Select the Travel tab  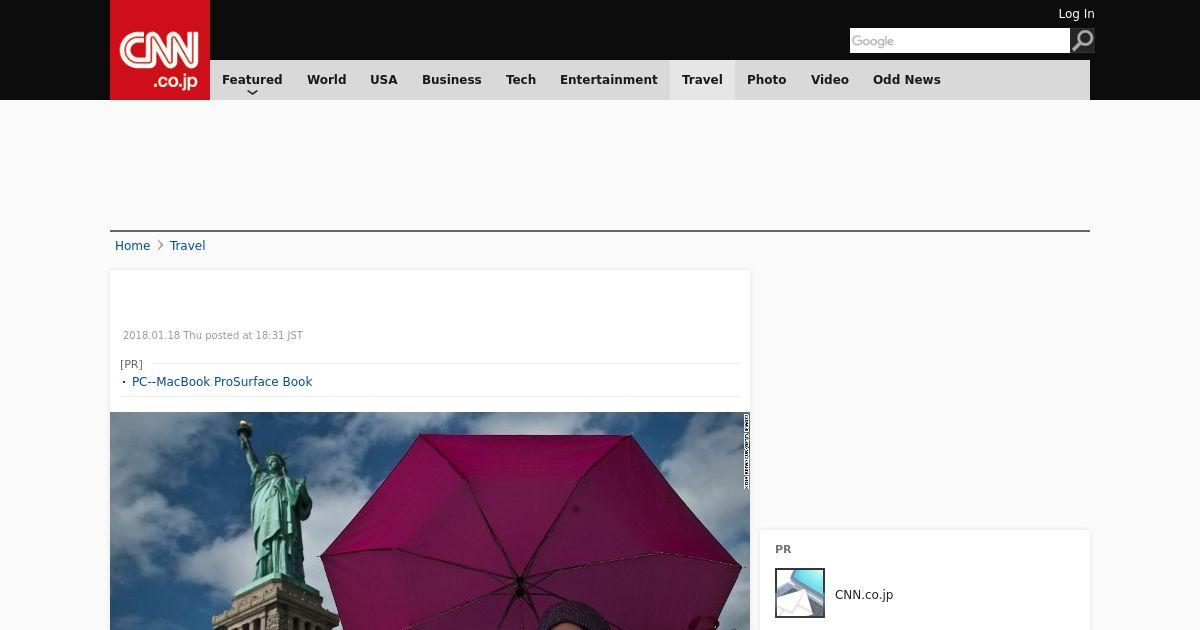pos(702,80)
